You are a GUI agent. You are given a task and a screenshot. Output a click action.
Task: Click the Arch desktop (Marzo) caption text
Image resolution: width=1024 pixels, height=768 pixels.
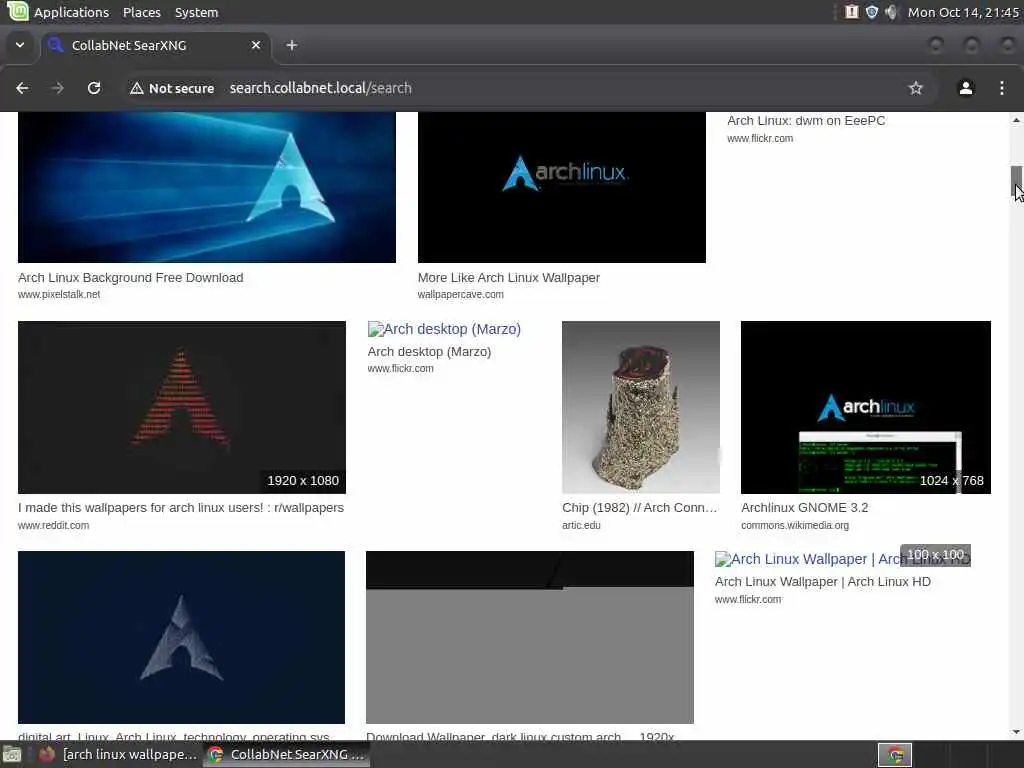click(x=429, y=351)
